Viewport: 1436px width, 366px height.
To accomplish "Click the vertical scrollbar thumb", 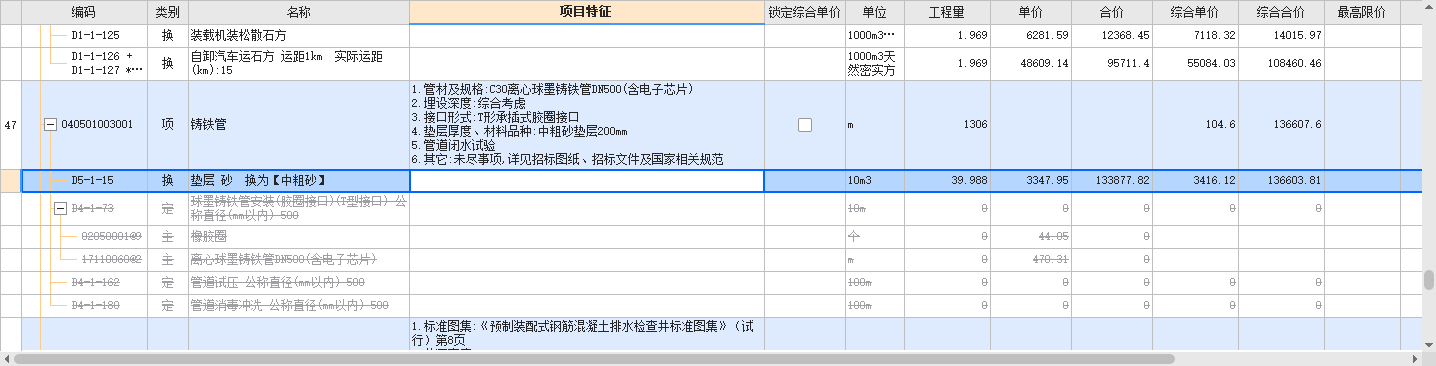I will [x=1428, y=279].
